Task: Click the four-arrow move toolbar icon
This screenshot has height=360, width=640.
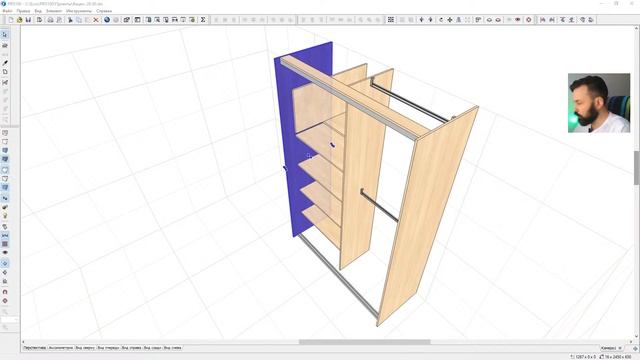Action: [x=449, y=20]
